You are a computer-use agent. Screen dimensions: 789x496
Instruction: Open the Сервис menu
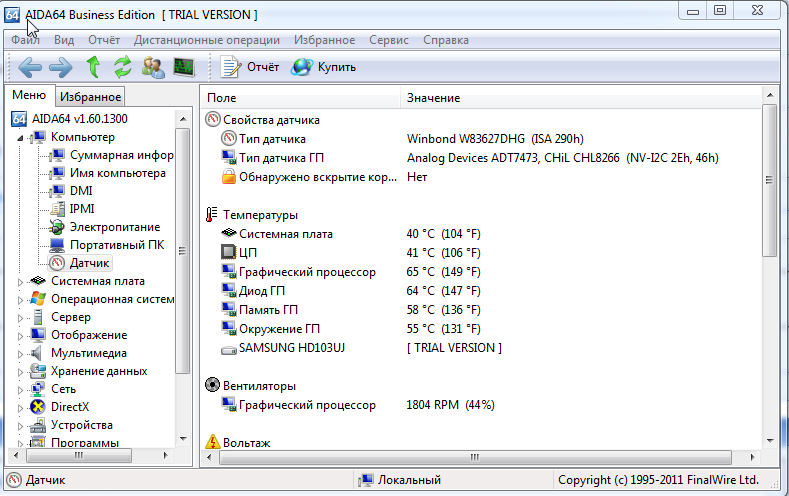click(x=389, y=40)
